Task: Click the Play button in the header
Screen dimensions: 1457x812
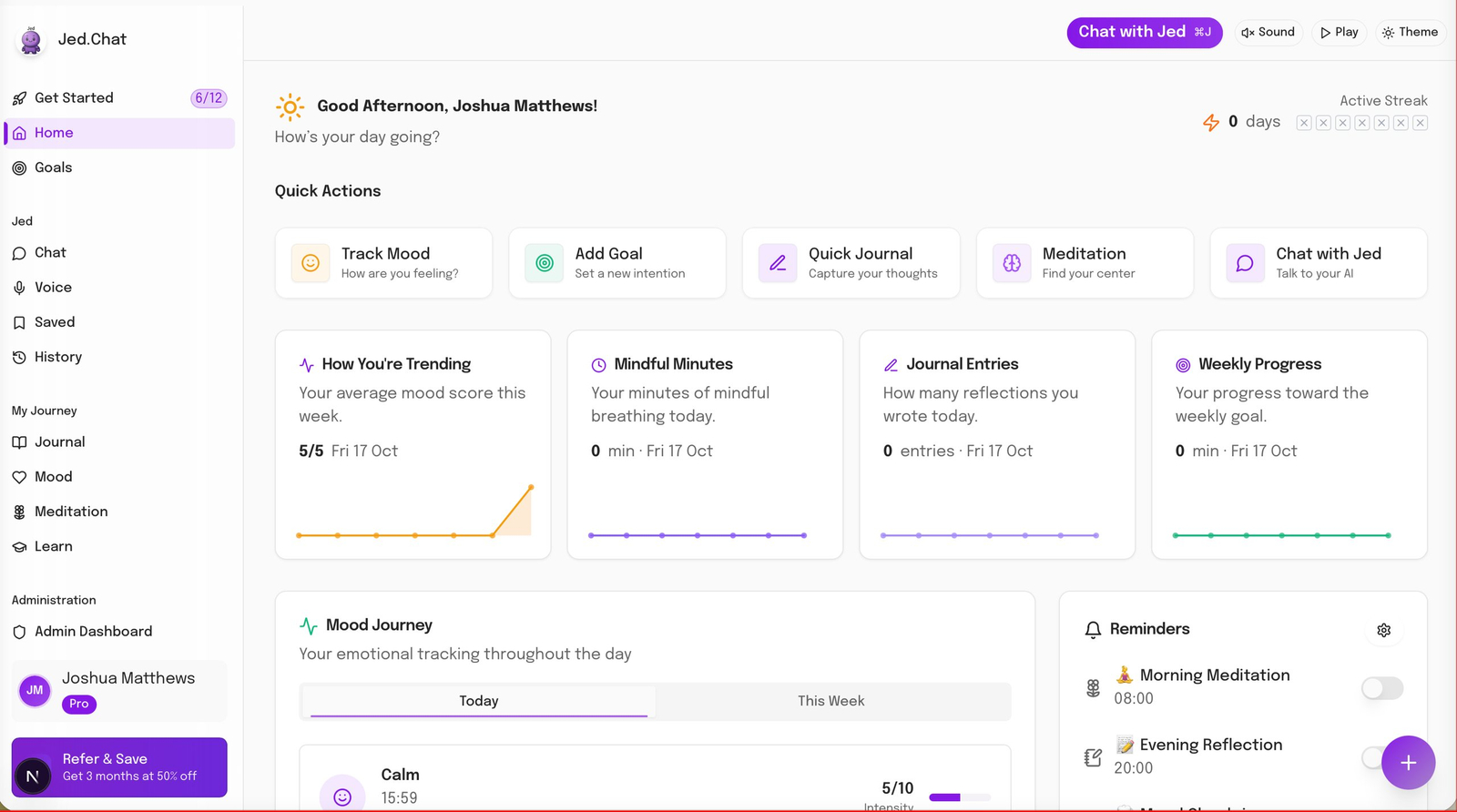Action: 1339,32
